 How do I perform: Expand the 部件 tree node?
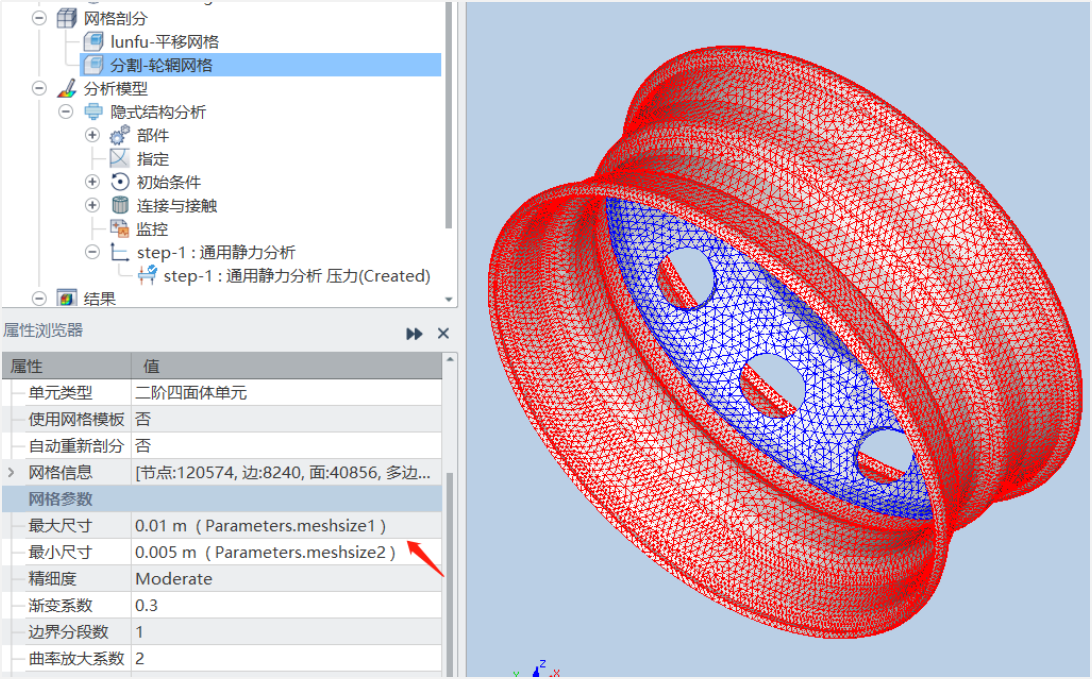[92, 135]
